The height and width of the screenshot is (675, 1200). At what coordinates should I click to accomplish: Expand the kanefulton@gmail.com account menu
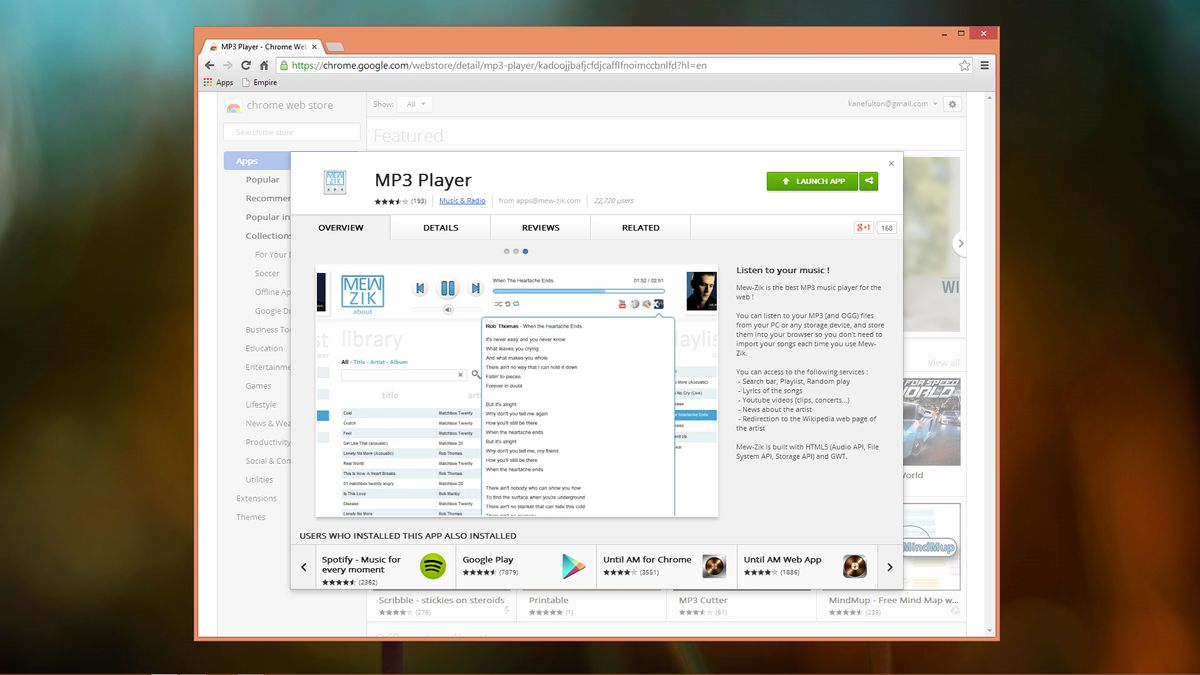[893, 103]
